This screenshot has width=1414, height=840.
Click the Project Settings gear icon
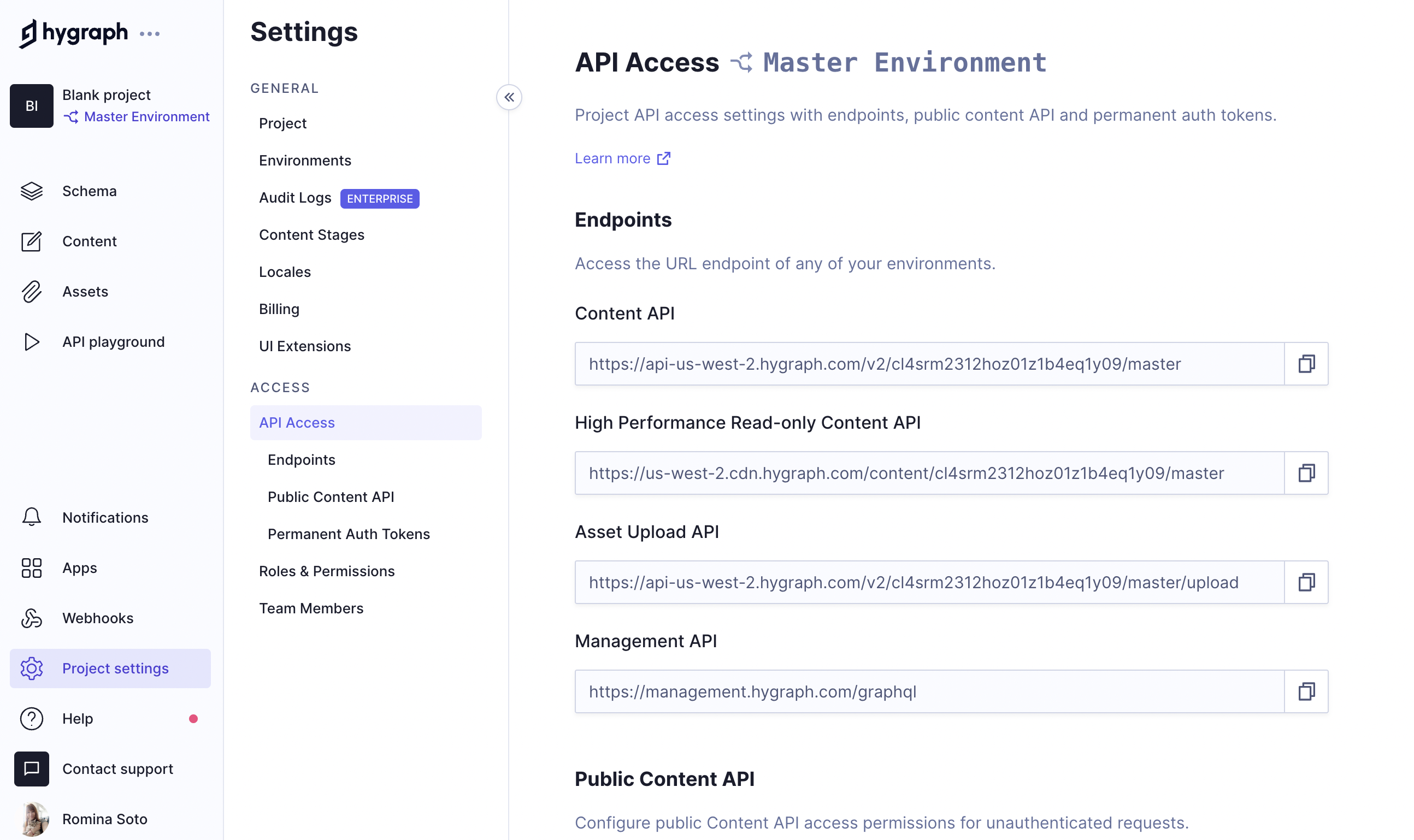tap(32, 668)
